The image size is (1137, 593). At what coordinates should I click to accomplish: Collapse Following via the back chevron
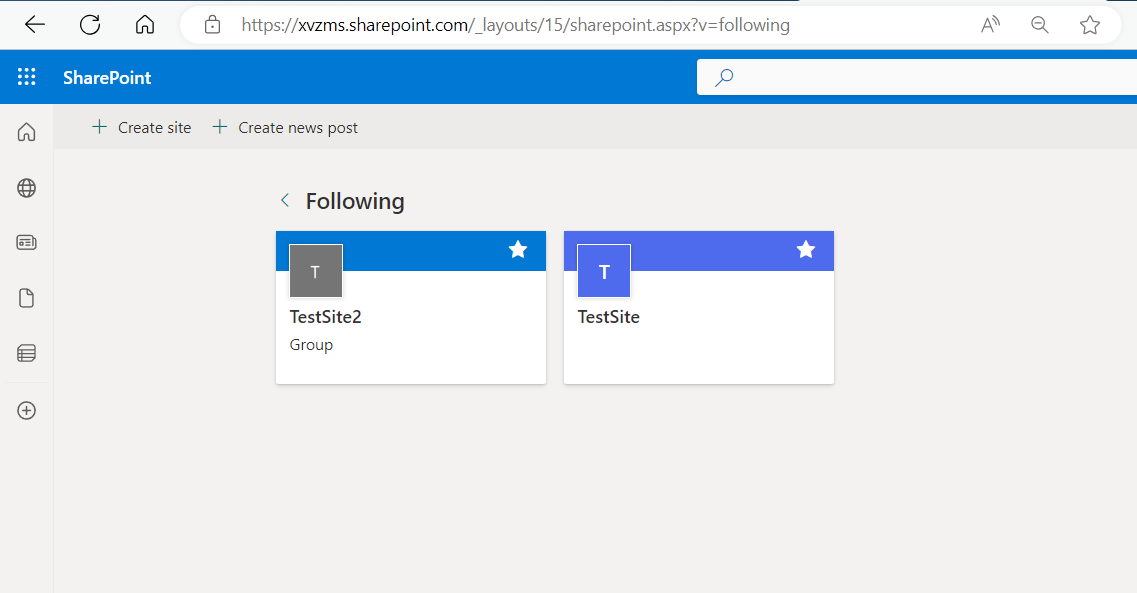285,200
